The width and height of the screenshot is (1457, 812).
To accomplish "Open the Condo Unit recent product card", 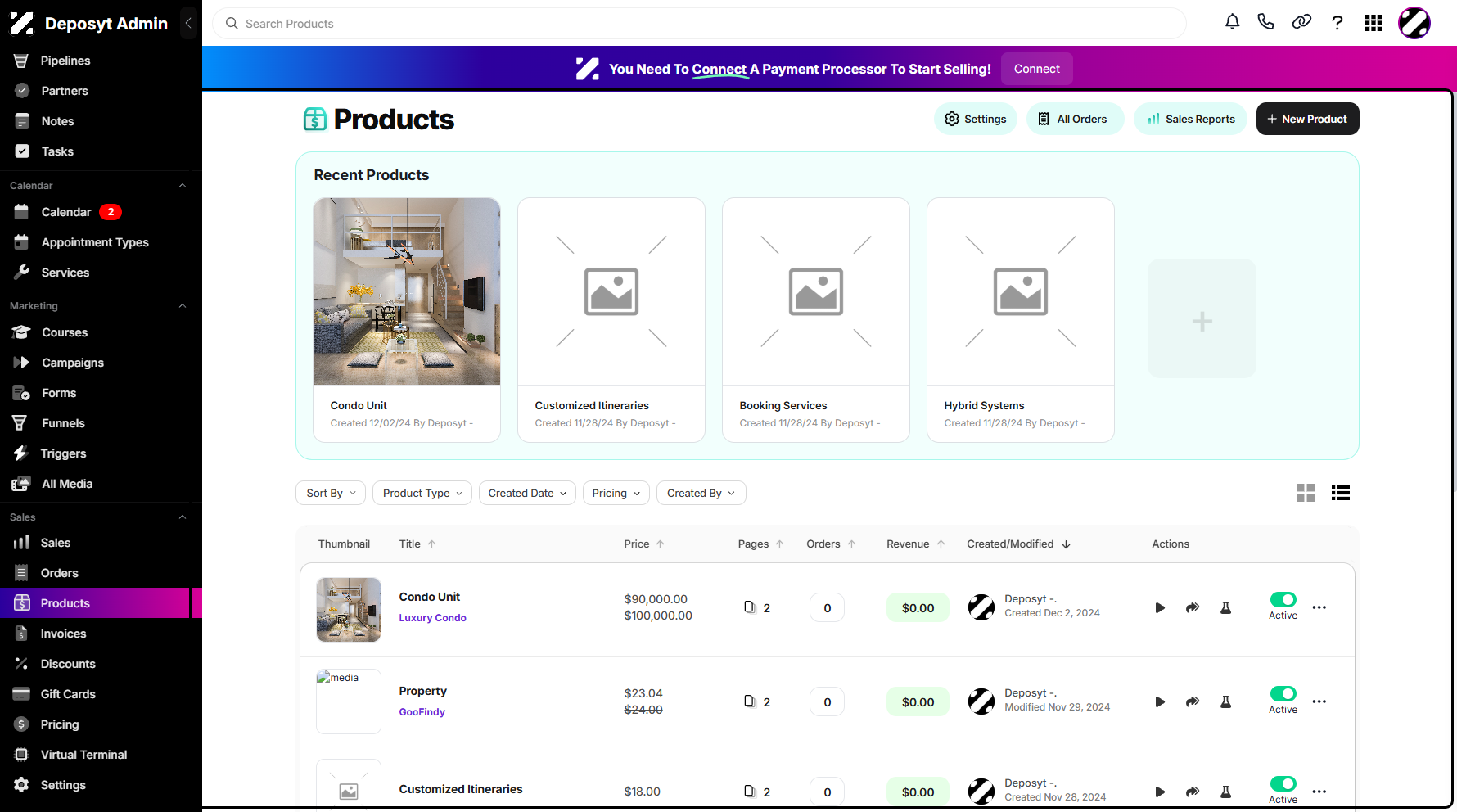I will pos(407,320).
